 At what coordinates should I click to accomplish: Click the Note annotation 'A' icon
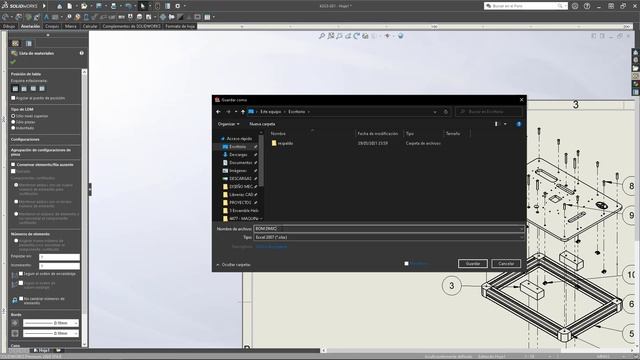(x=46, y=17)
